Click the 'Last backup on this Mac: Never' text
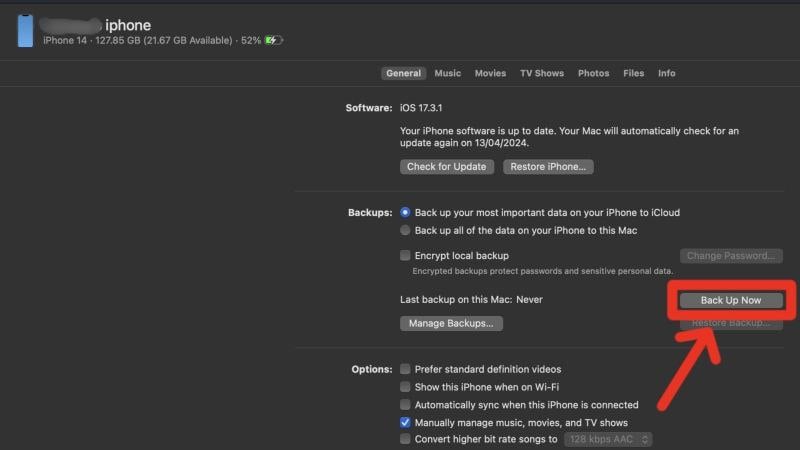This screenshot has width=800, height=450. coord(471,300)
